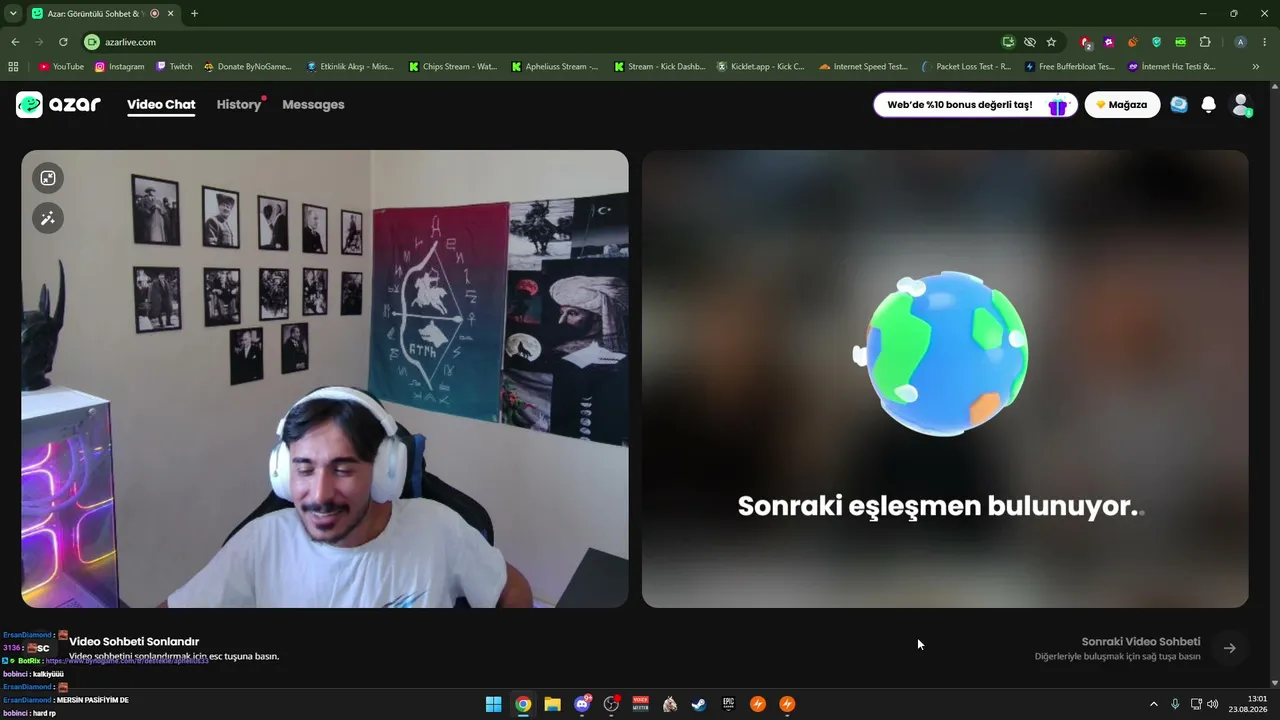1280x720 pixels.
Task: Open the Packet Loss Test bookmark
Action: 966,67
